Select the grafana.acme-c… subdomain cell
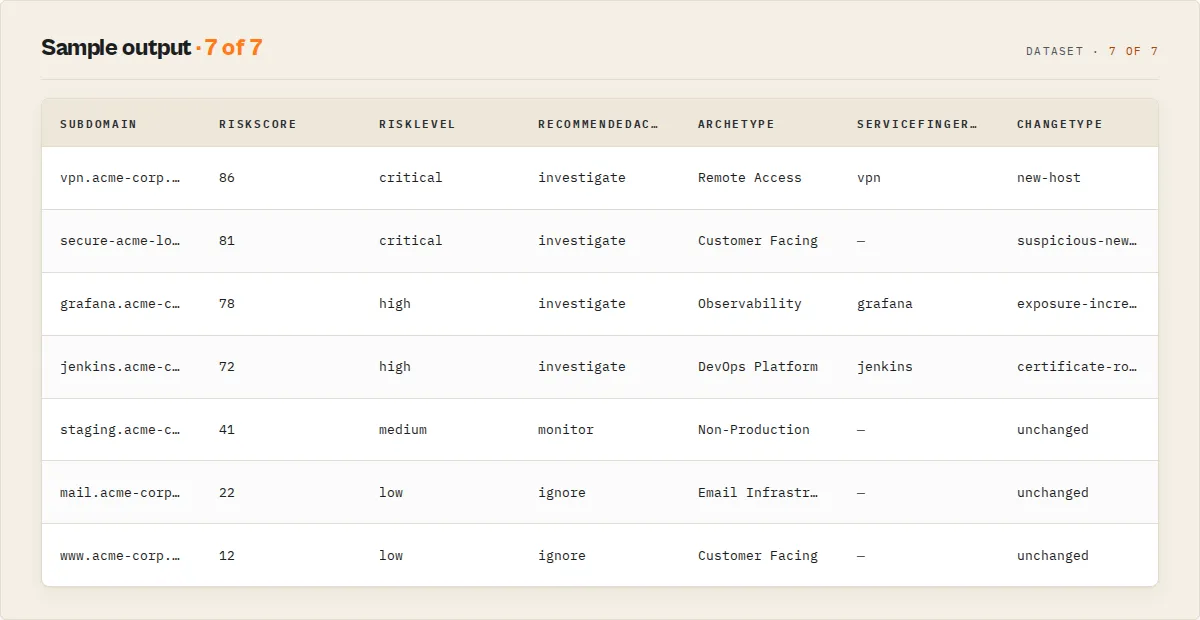Viewport: 1200px width, 620px height. pos(120,304)
